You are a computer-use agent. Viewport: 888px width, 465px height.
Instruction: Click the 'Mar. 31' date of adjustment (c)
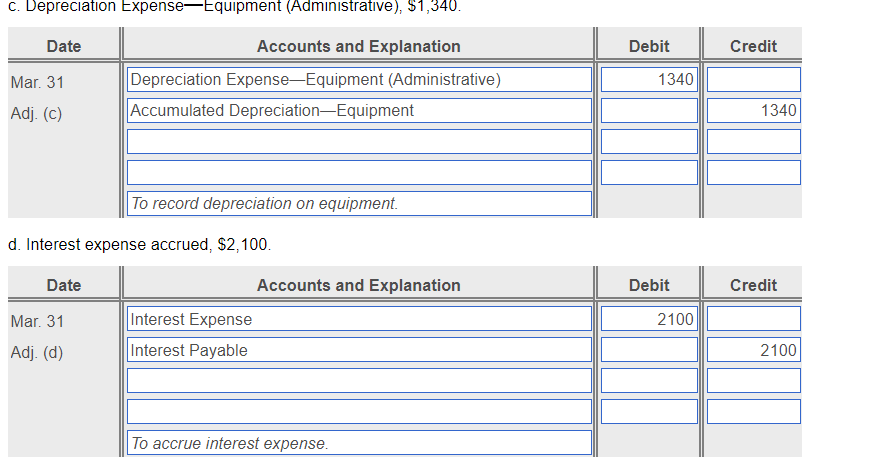click(x=37, y=83)
